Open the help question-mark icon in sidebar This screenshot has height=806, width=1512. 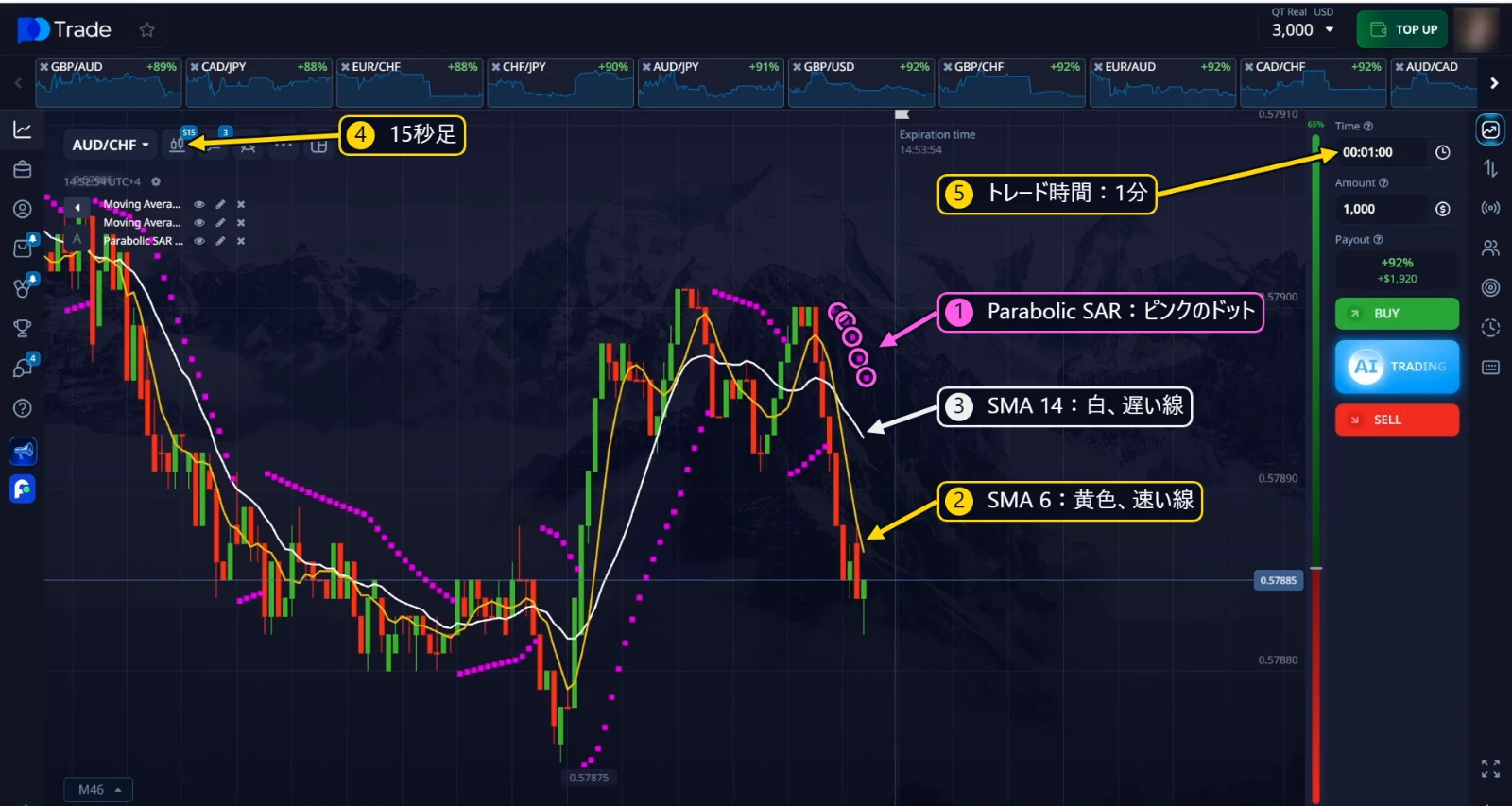(x=23, y=408)
